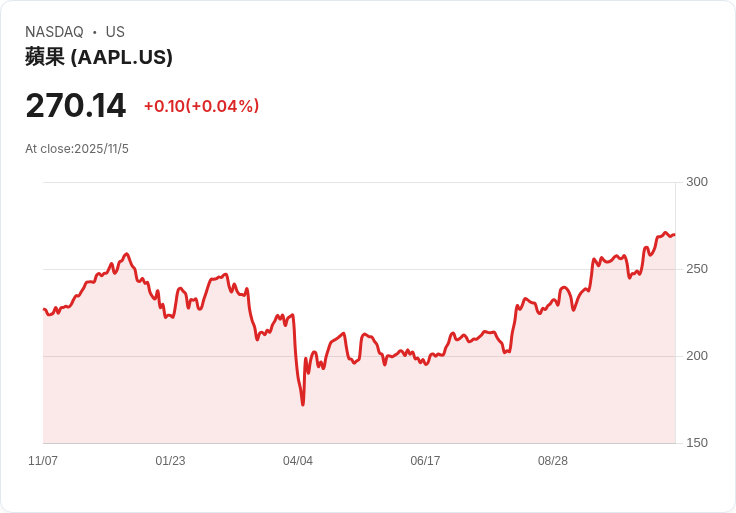Screen dimensions: 736x513
Task: Select the 04/04 date on the x-axis
Action: tap(298, 461)
